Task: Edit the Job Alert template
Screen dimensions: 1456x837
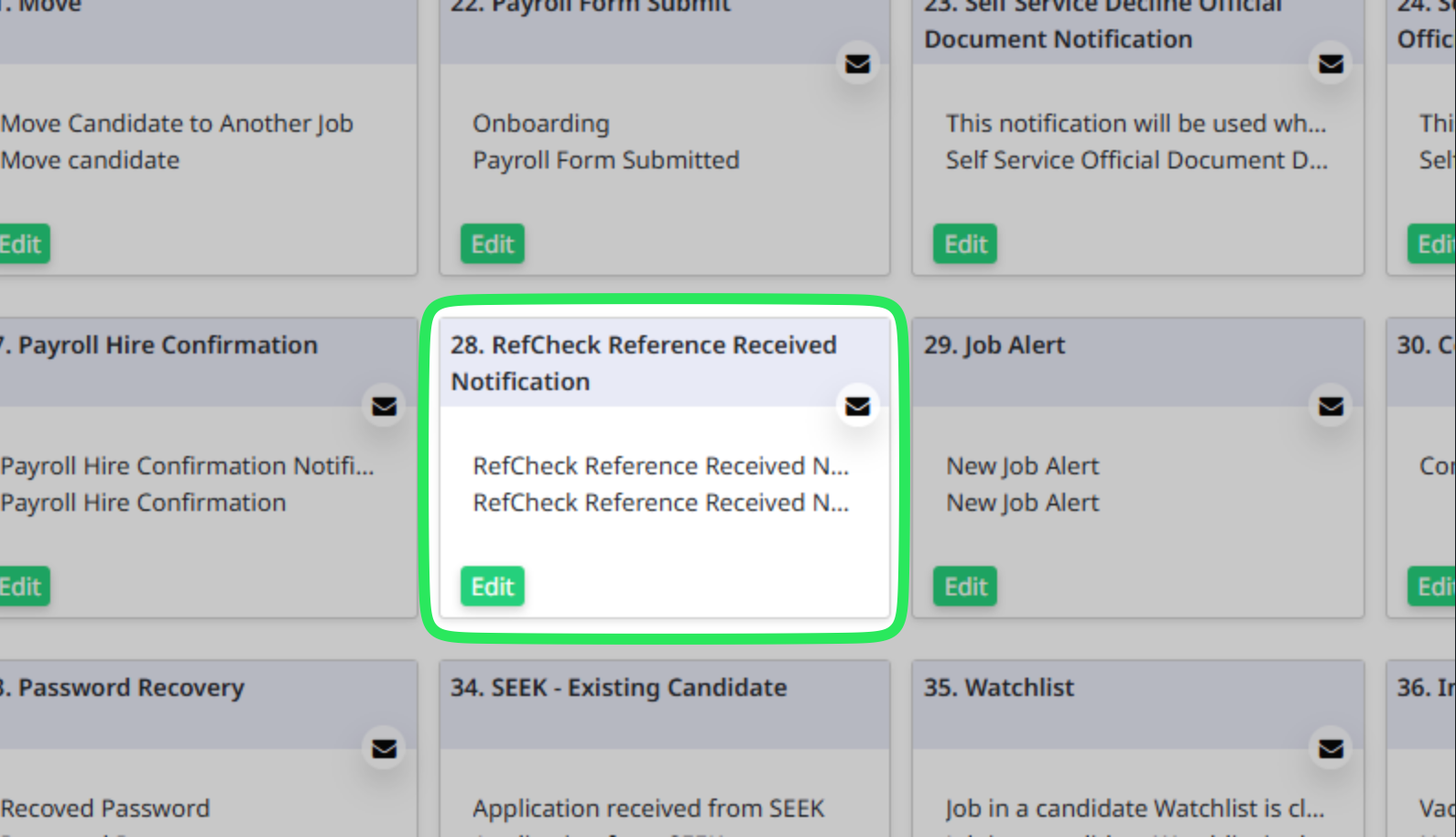Action: click(965, 587)
